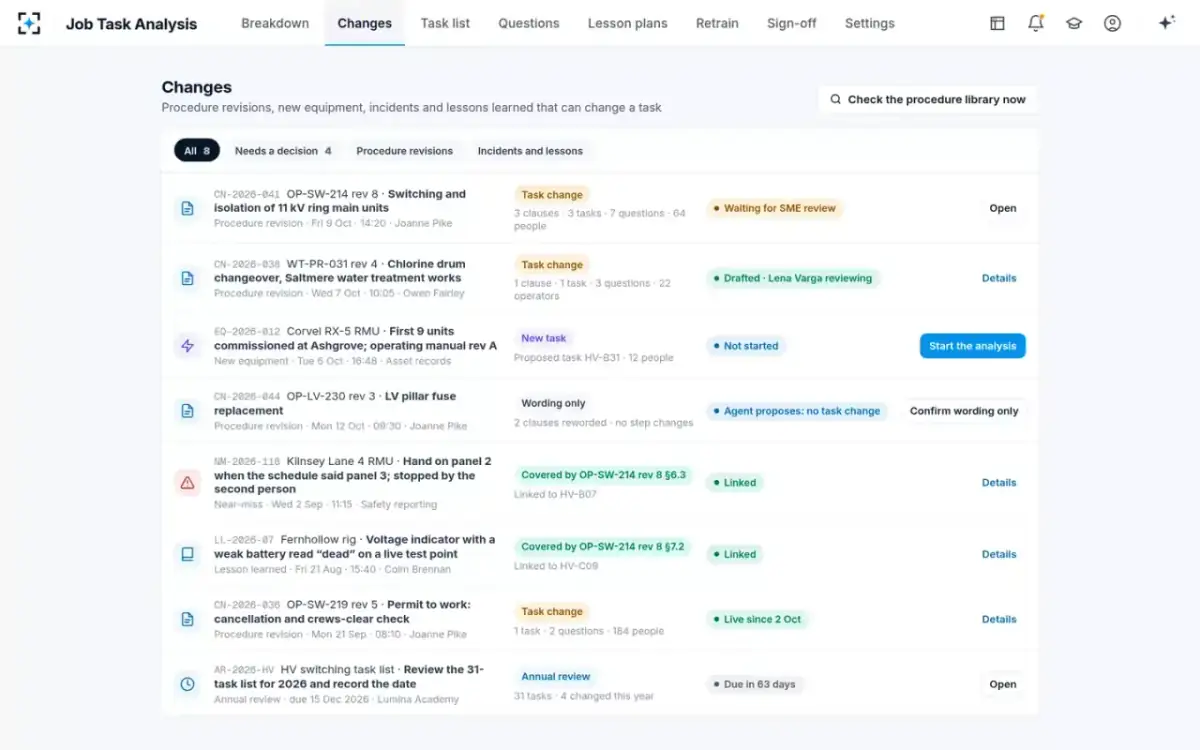Click Covered by OP-SW-214 rev 8 §7.2 tag
This screenshot has height=750, width=1200.
pos(603,547)
